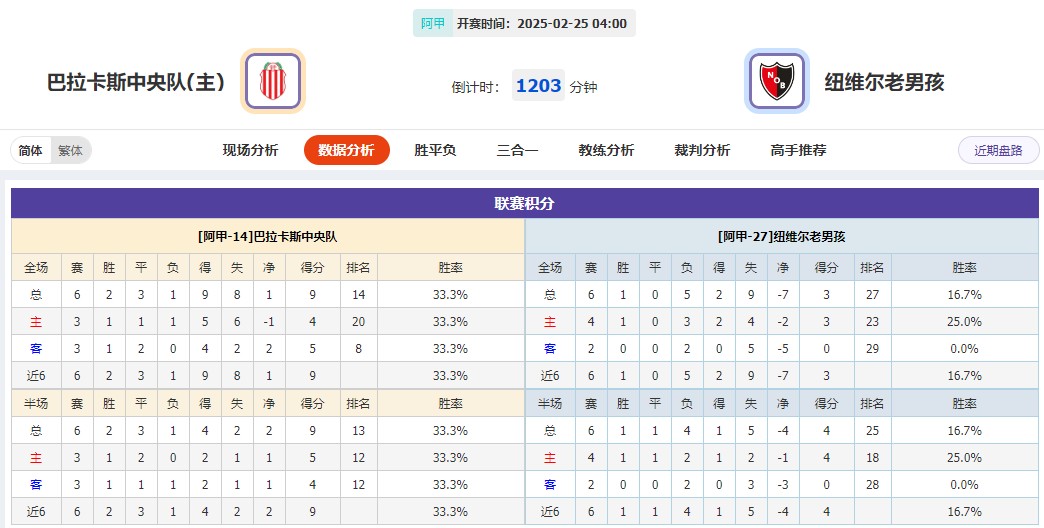Click the [阿甲-14]巴拉卡斯中央队 table header
Image resolution: width=1044 pixels, height=528 pixels.
268,237
